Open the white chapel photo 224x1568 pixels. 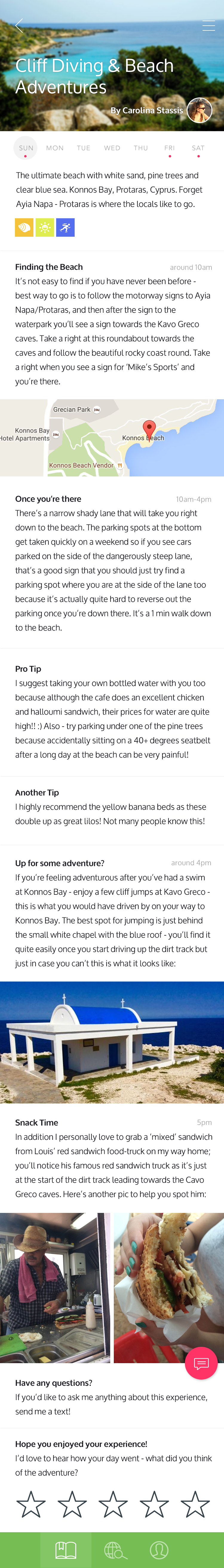pyautogui.click(x=112, y=1042)
